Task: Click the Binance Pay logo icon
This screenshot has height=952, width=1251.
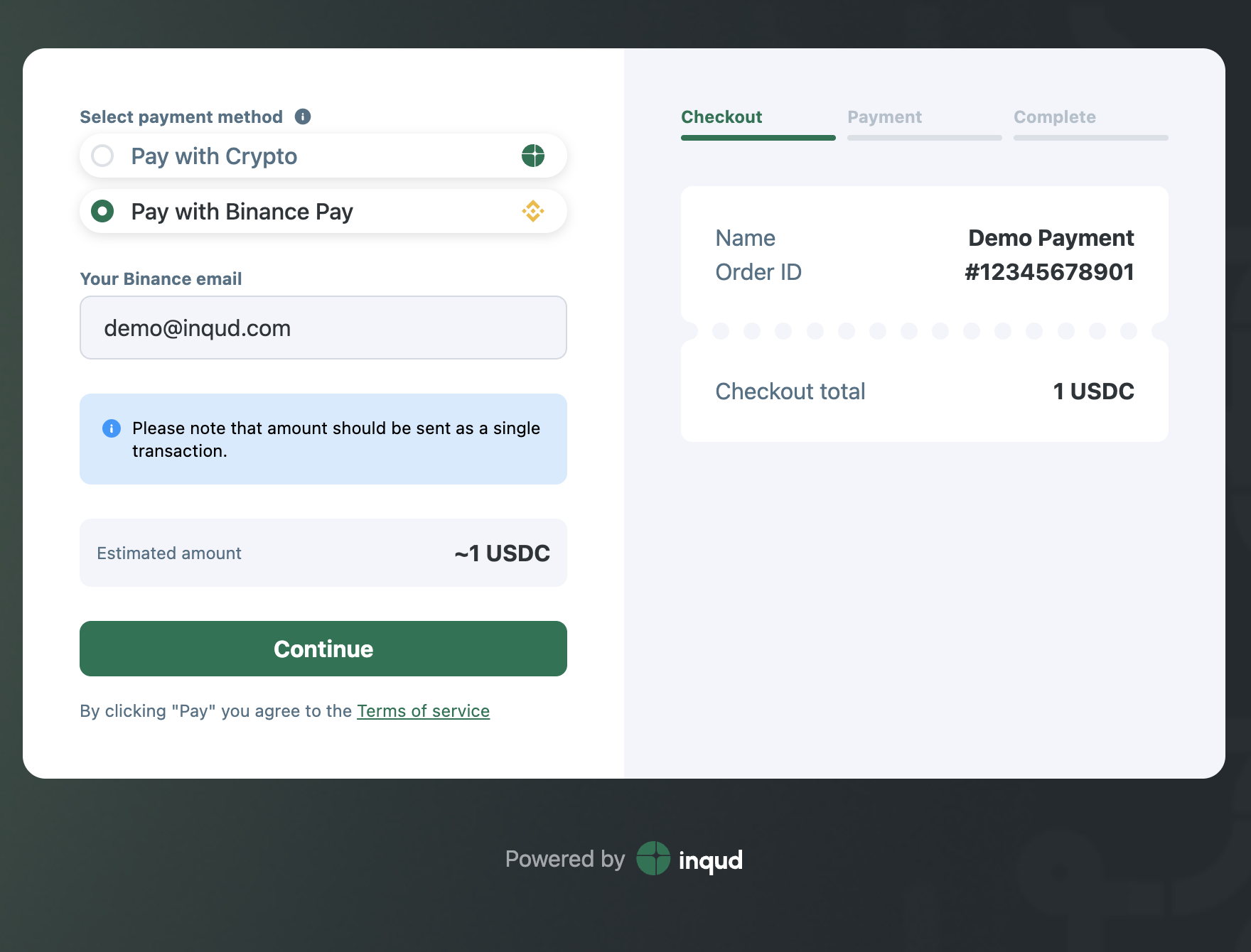Action: [x=533, y=211]
